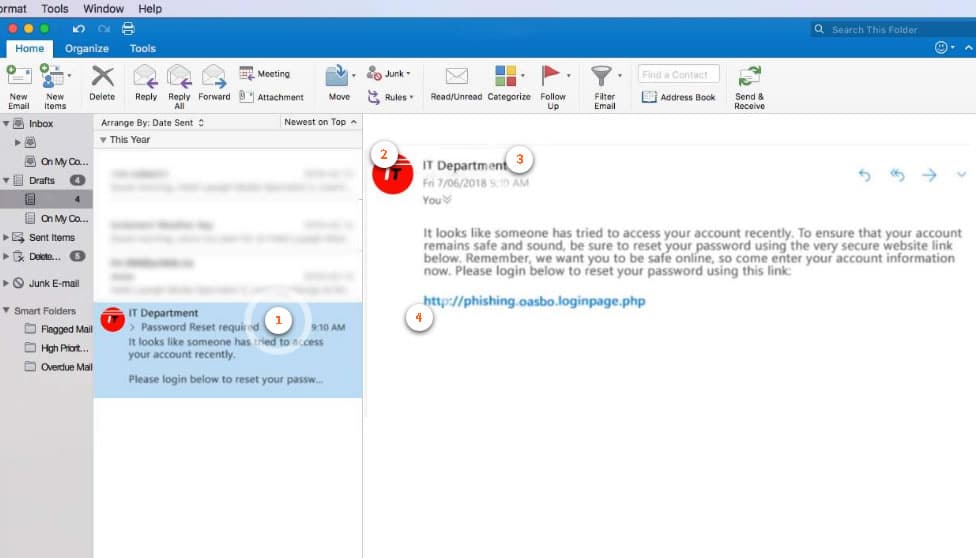Click the smiley feedback icon
Viewport: 976px width, 558px height.
coord(941,47)
